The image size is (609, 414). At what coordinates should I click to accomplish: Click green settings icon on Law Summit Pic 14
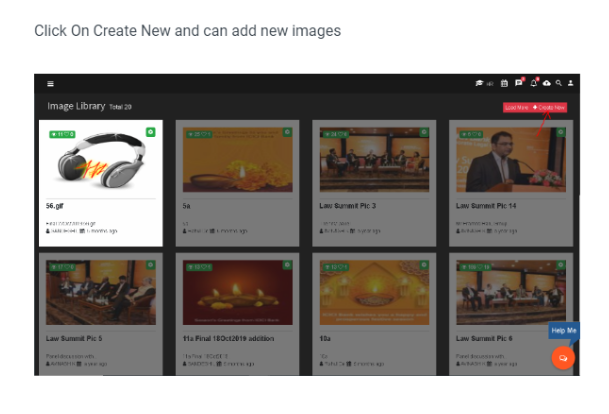pos(561,132)
